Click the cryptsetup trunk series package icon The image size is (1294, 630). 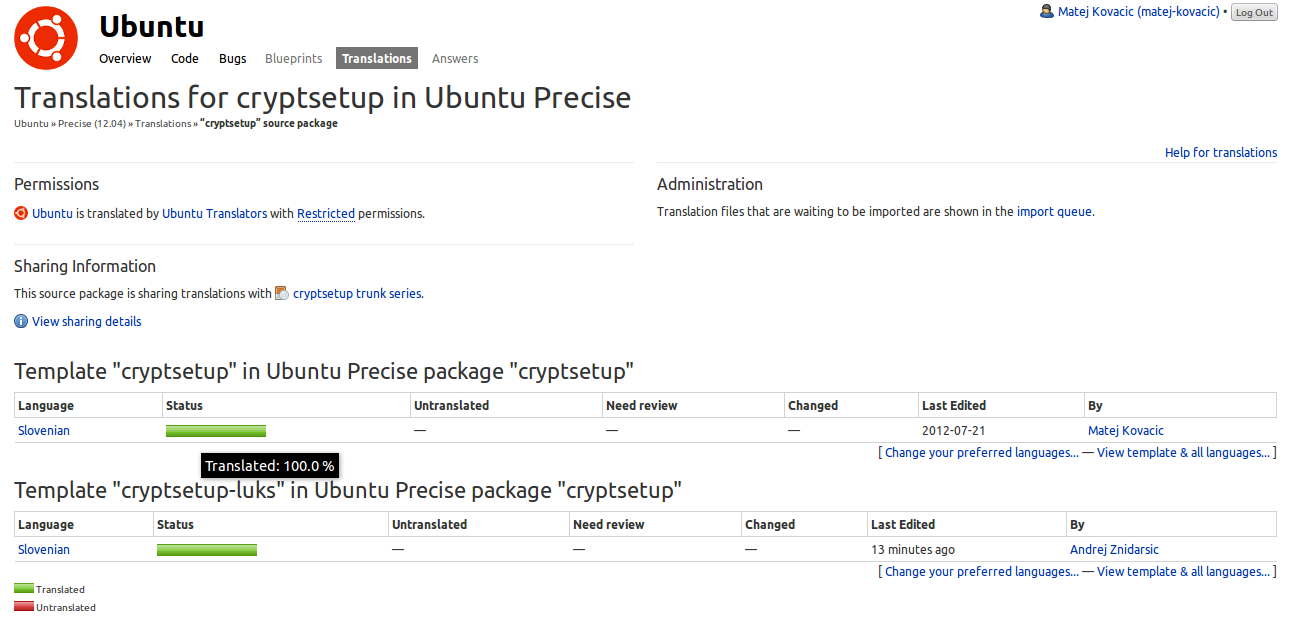[x=282, y=293]
